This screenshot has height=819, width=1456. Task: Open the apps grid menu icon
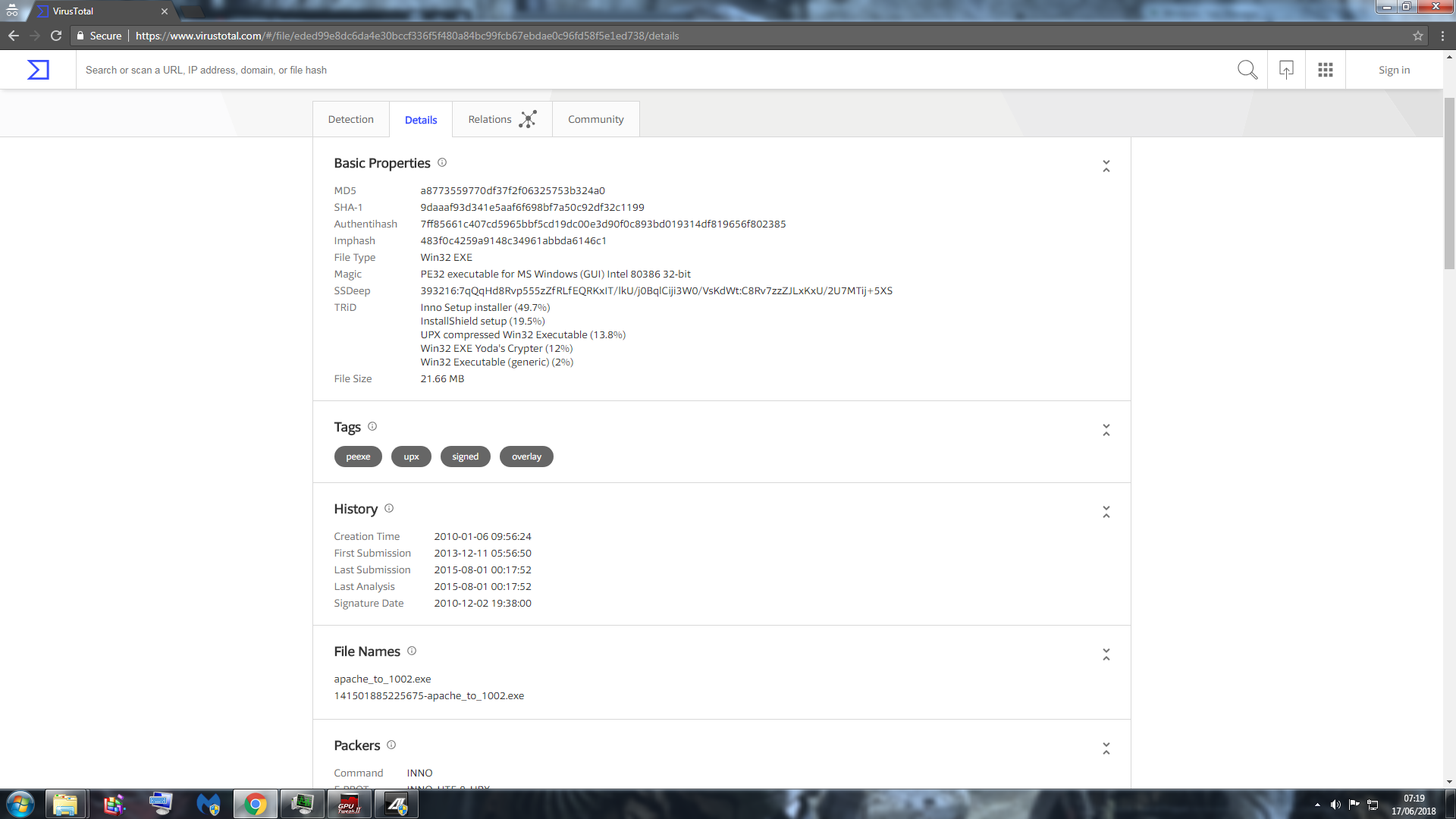(x=1325, y=70)
